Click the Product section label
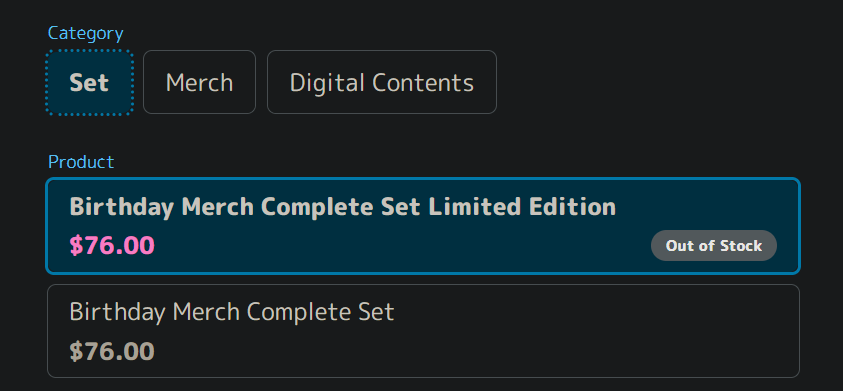 (x=81, y=162)
